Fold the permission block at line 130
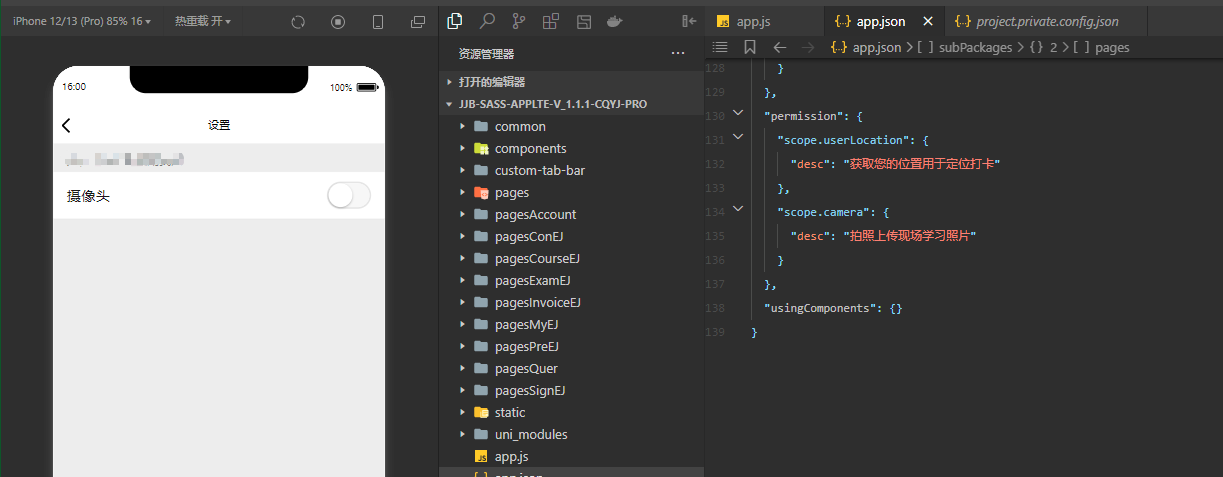 pos(738,113)
